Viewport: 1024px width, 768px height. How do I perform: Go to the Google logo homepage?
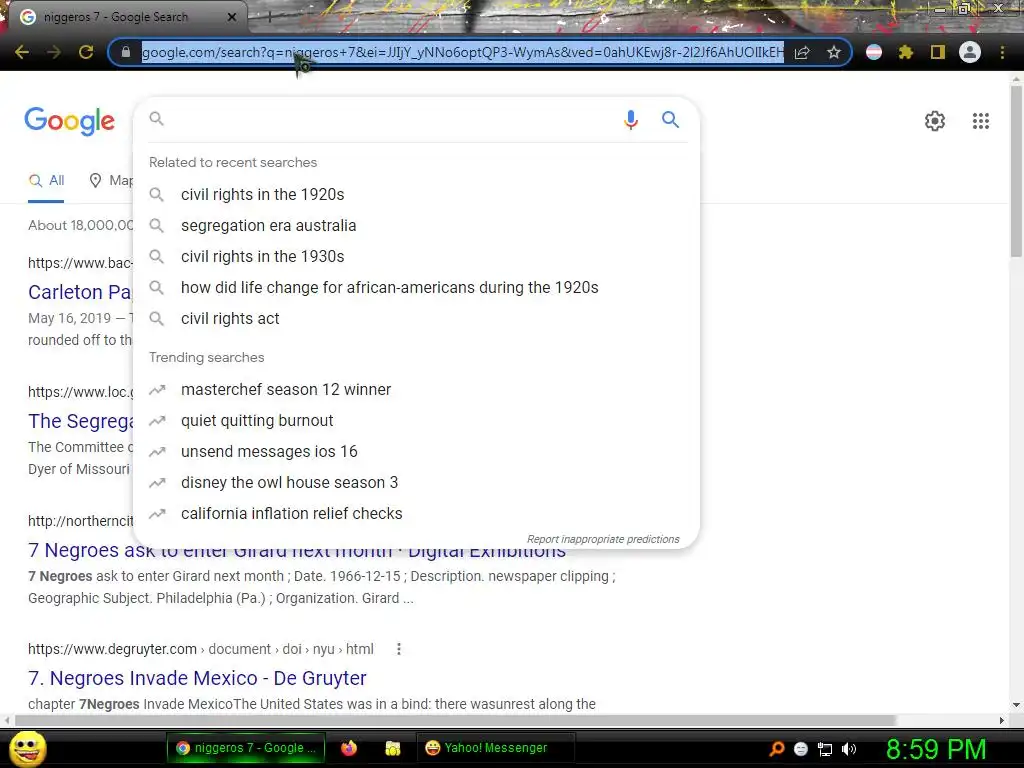(x=69, y=121)
